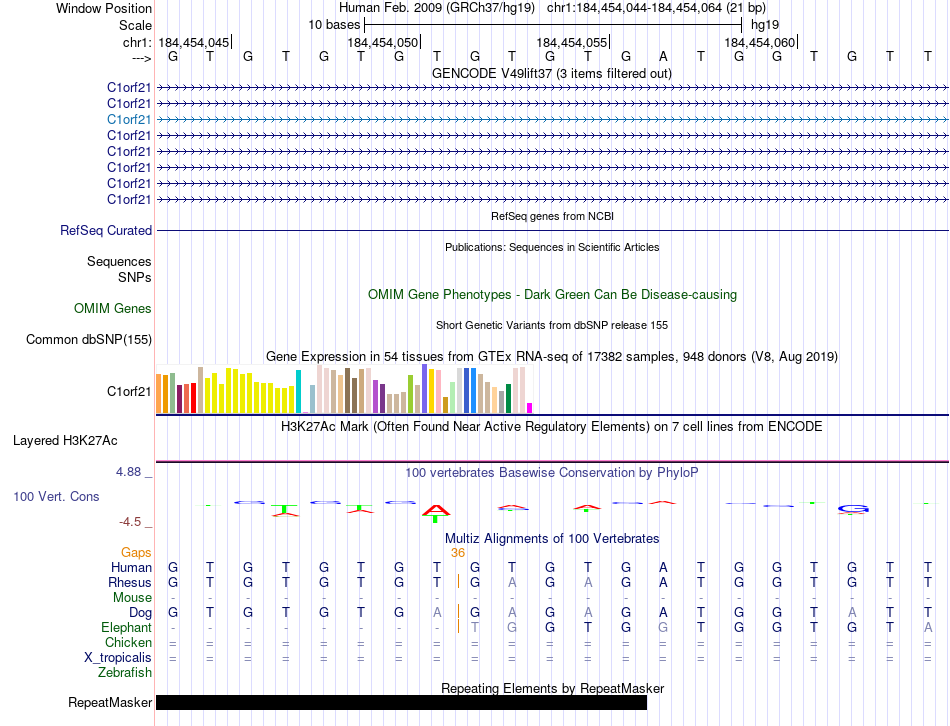950x726 pixels.
Task: Select the Common dbSNP(155) track label
Action: point(88,340)
